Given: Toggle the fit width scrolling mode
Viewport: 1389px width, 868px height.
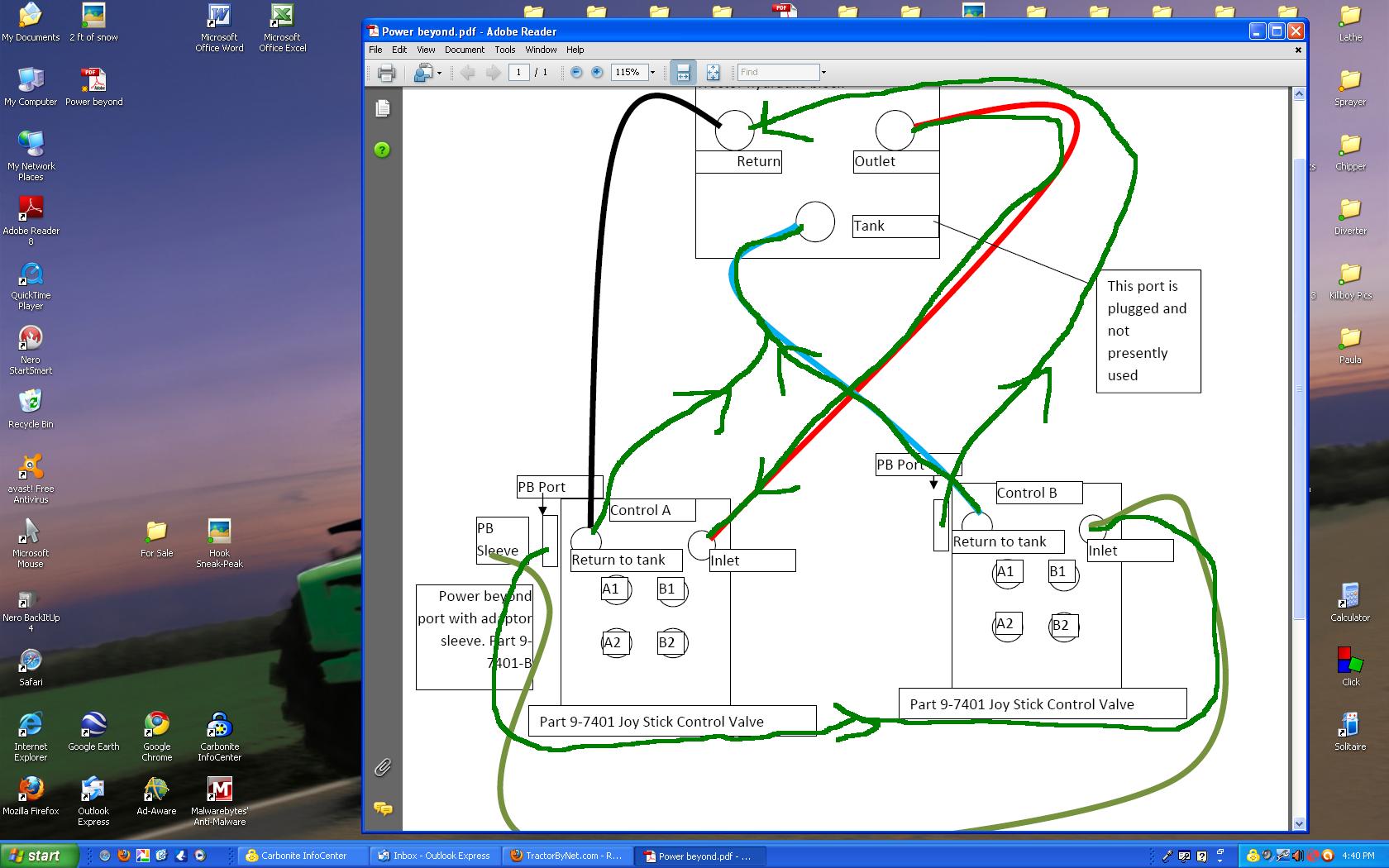Looking at the screenshot, I should [682, 73].
